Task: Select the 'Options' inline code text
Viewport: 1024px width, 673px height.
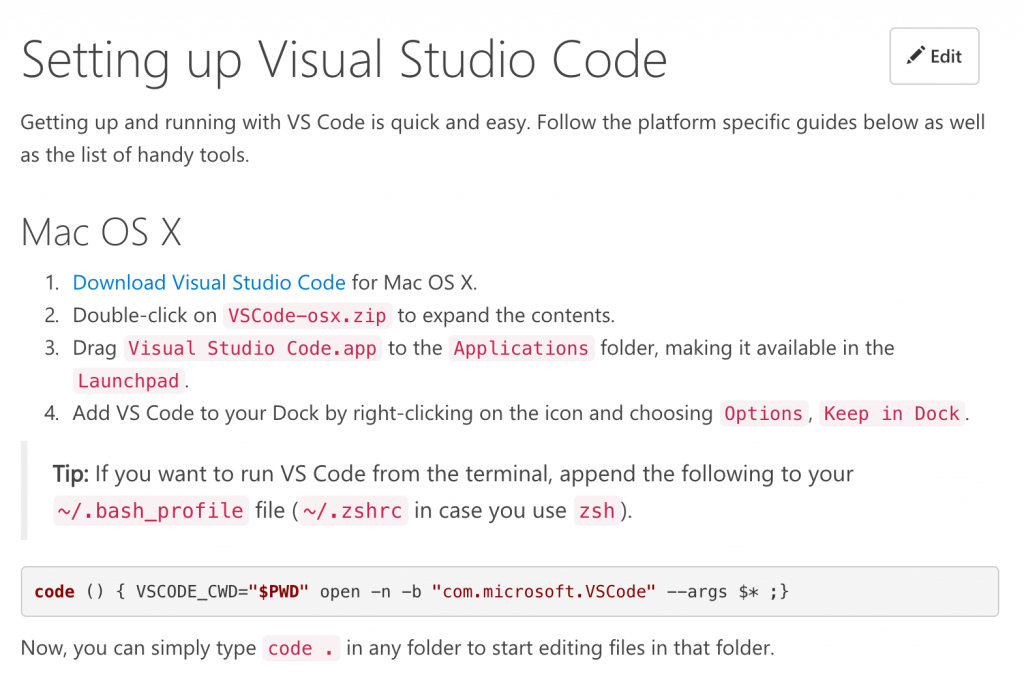Action: 763,414
